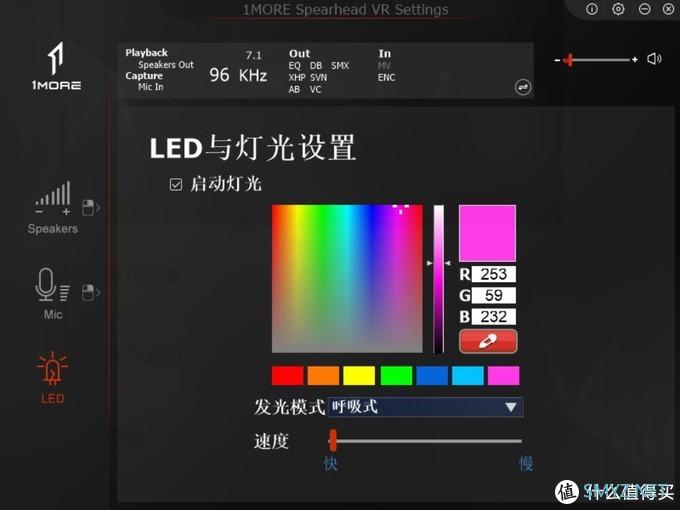Open settings gear in title bar
Screen dimensions: 680x510
point(618,9)
